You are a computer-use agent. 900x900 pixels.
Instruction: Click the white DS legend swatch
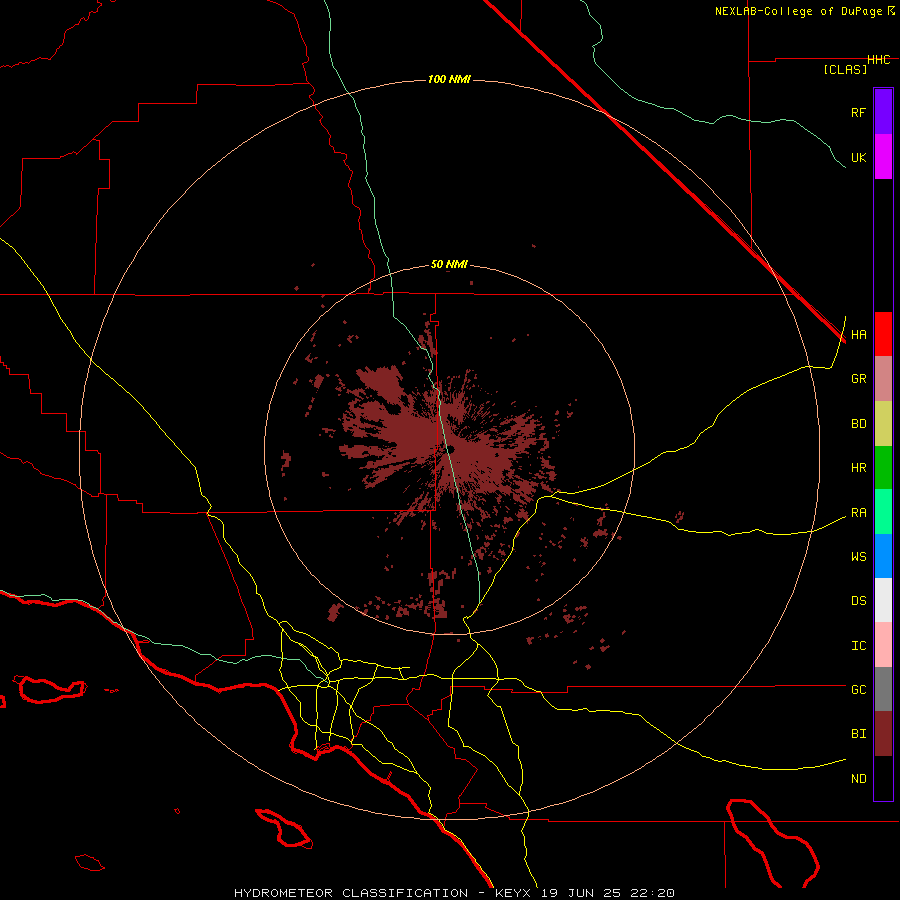coord(883,600)
